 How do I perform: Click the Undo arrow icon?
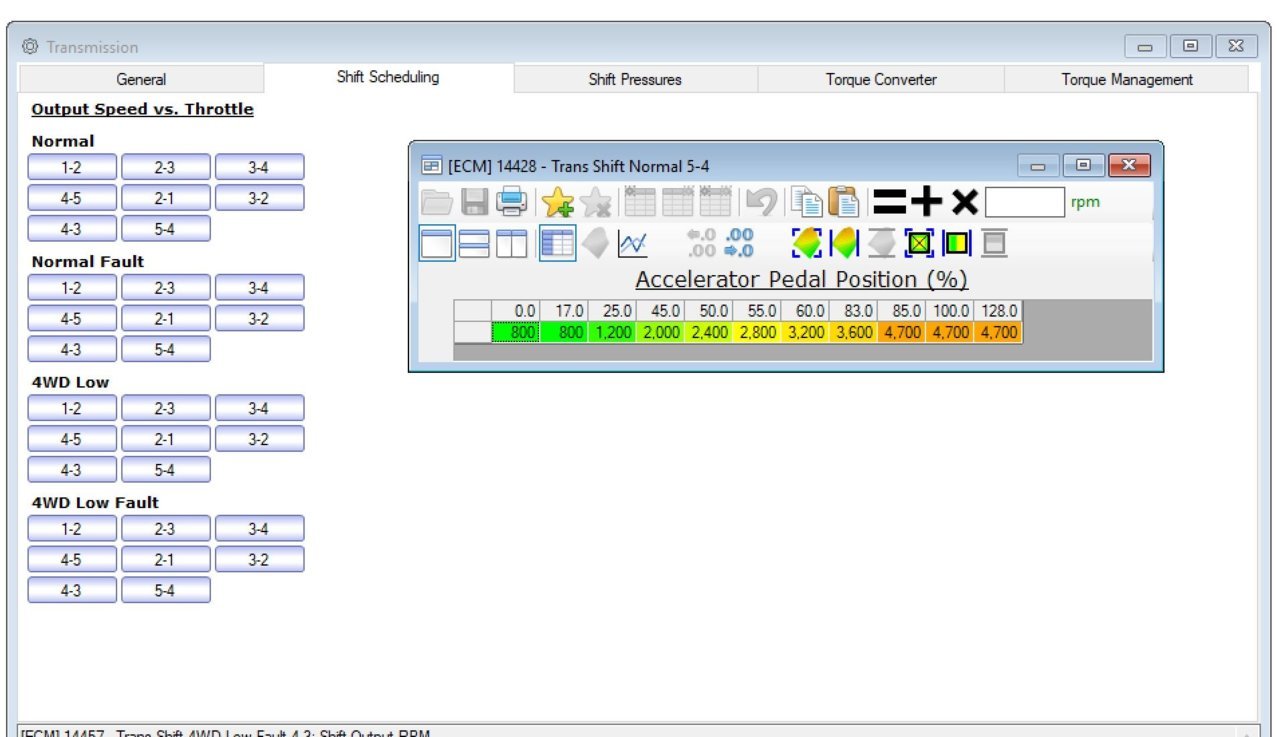[x=761, y=203]
